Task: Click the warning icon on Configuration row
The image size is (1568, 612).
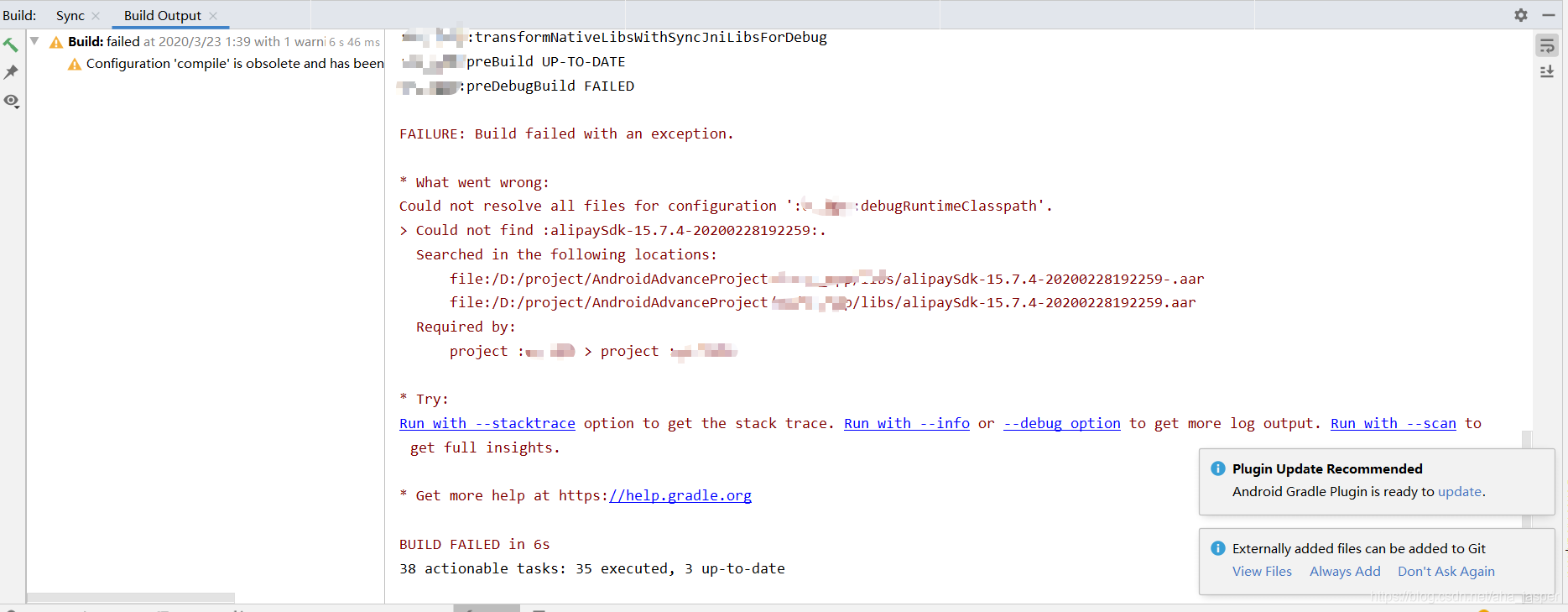Action: (75, 64)
